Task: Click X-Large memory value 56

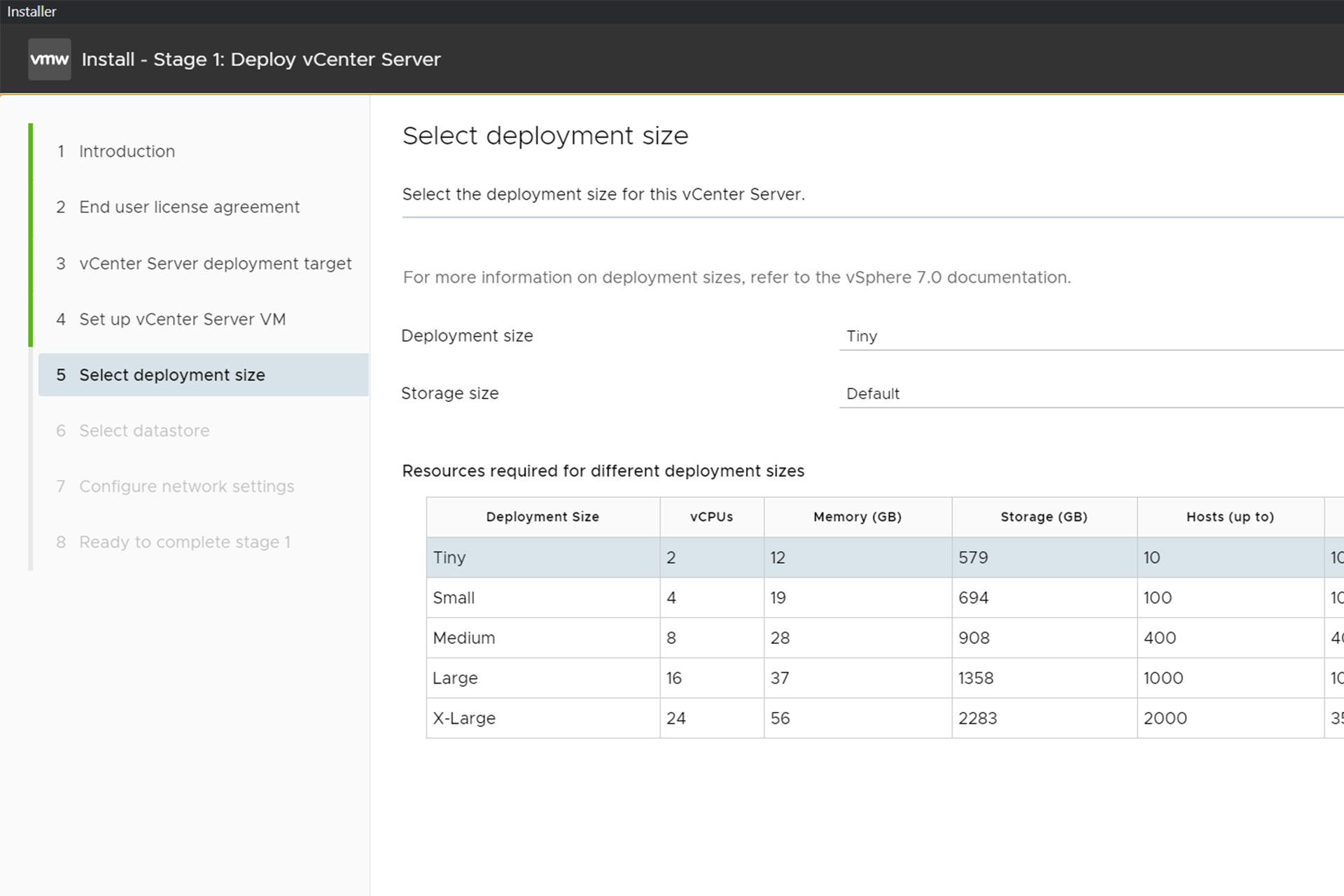Action: click(x=780, y=718)
